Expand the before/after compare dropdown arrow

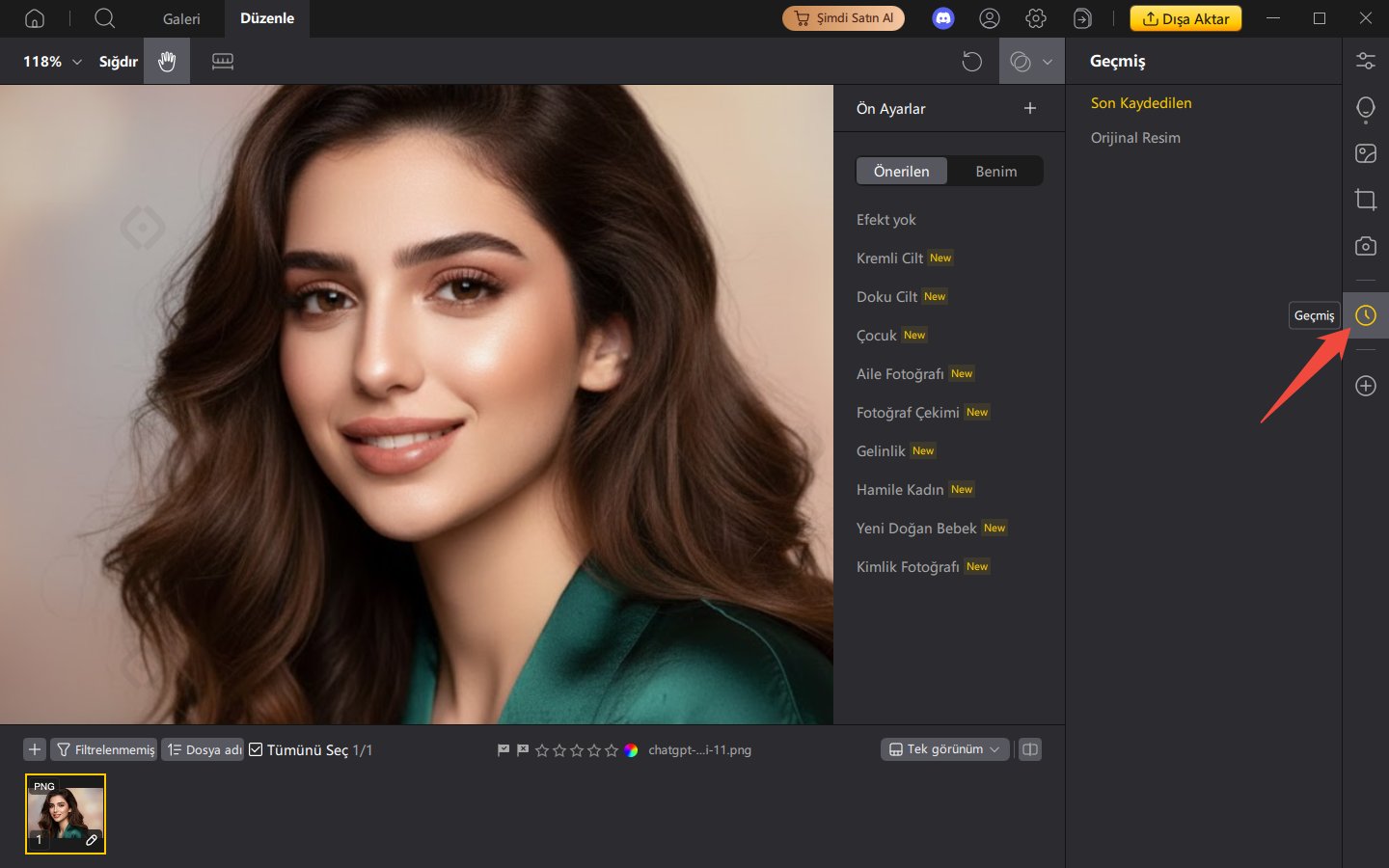pyautogui.click(x=1048, y=62)
